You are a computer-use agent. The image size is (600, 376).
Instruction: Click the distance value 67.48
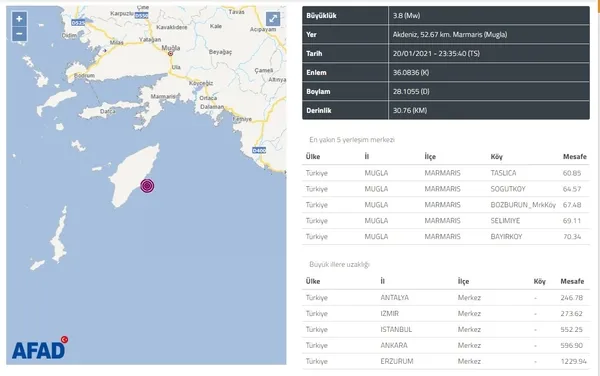tap(572, 205)
